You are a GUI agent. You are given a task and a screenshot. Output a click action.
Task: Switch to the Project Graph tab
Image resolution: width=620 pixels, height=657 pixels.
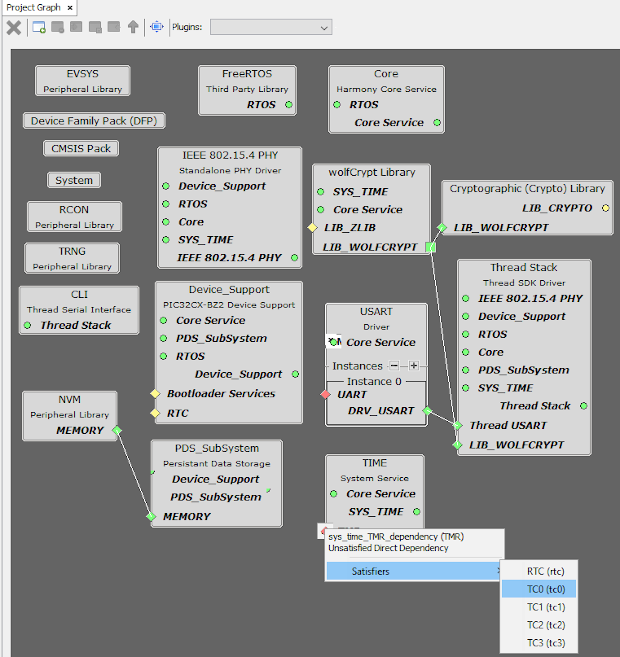click(34, 7)
